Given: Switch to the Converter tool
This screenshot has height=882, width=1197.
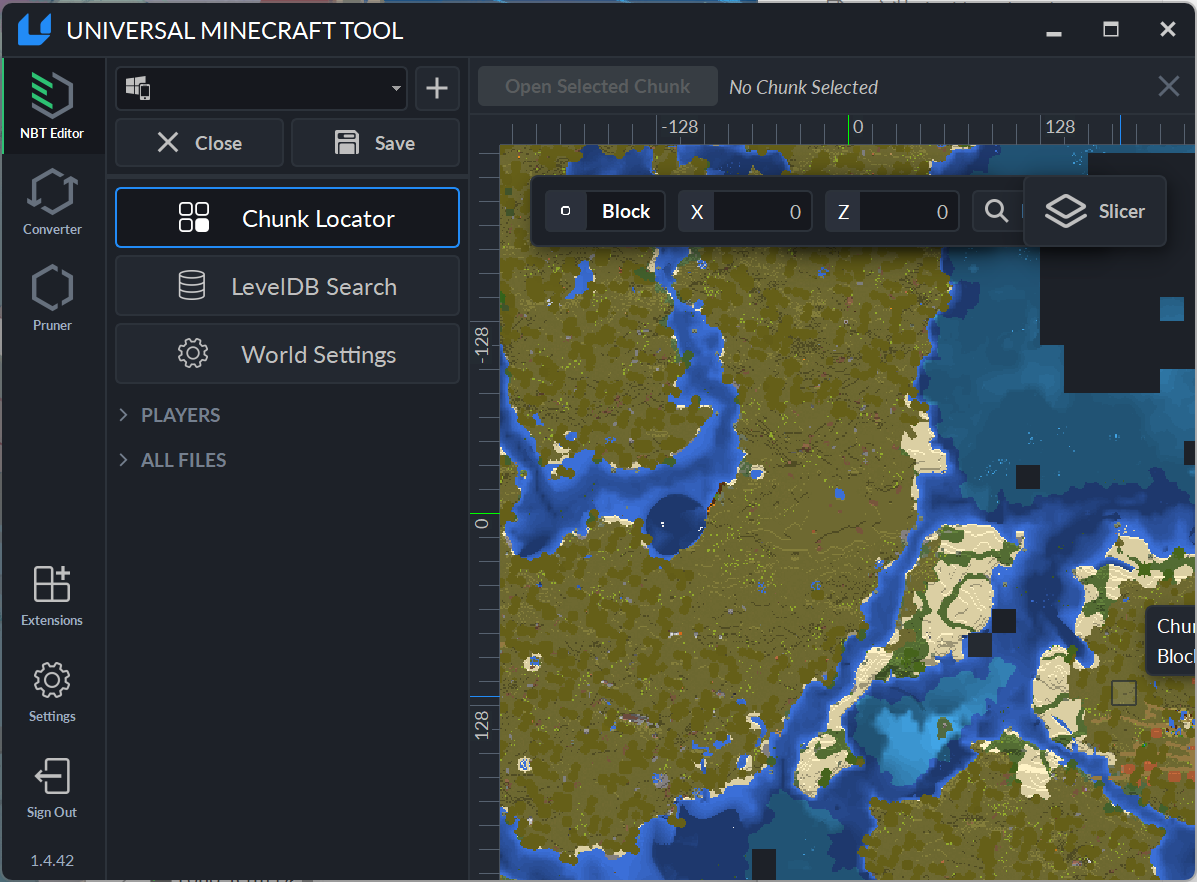Looking at the screenshot, I should coord(52,202).
